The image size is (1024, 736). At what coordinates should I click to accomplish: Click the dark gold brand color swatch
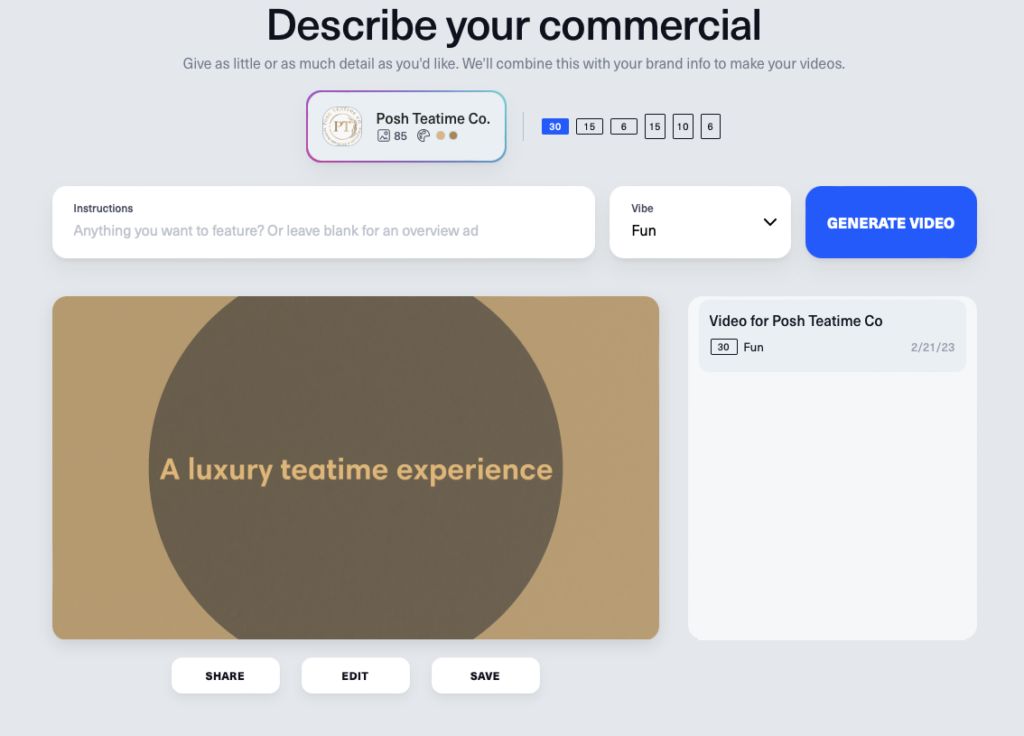[453, 135]
